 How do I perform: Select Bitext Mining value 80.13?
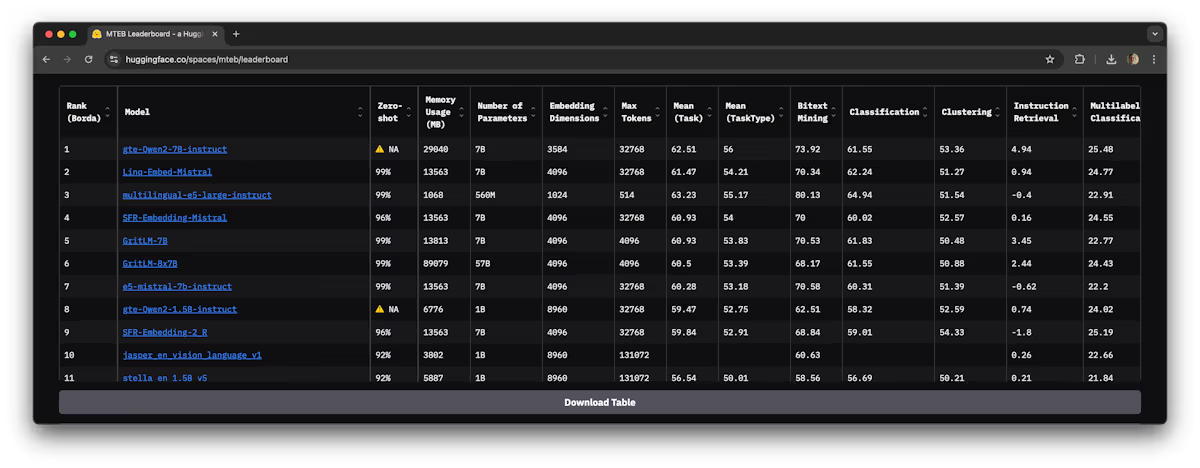pyautogui.click(x=807, y=195)
